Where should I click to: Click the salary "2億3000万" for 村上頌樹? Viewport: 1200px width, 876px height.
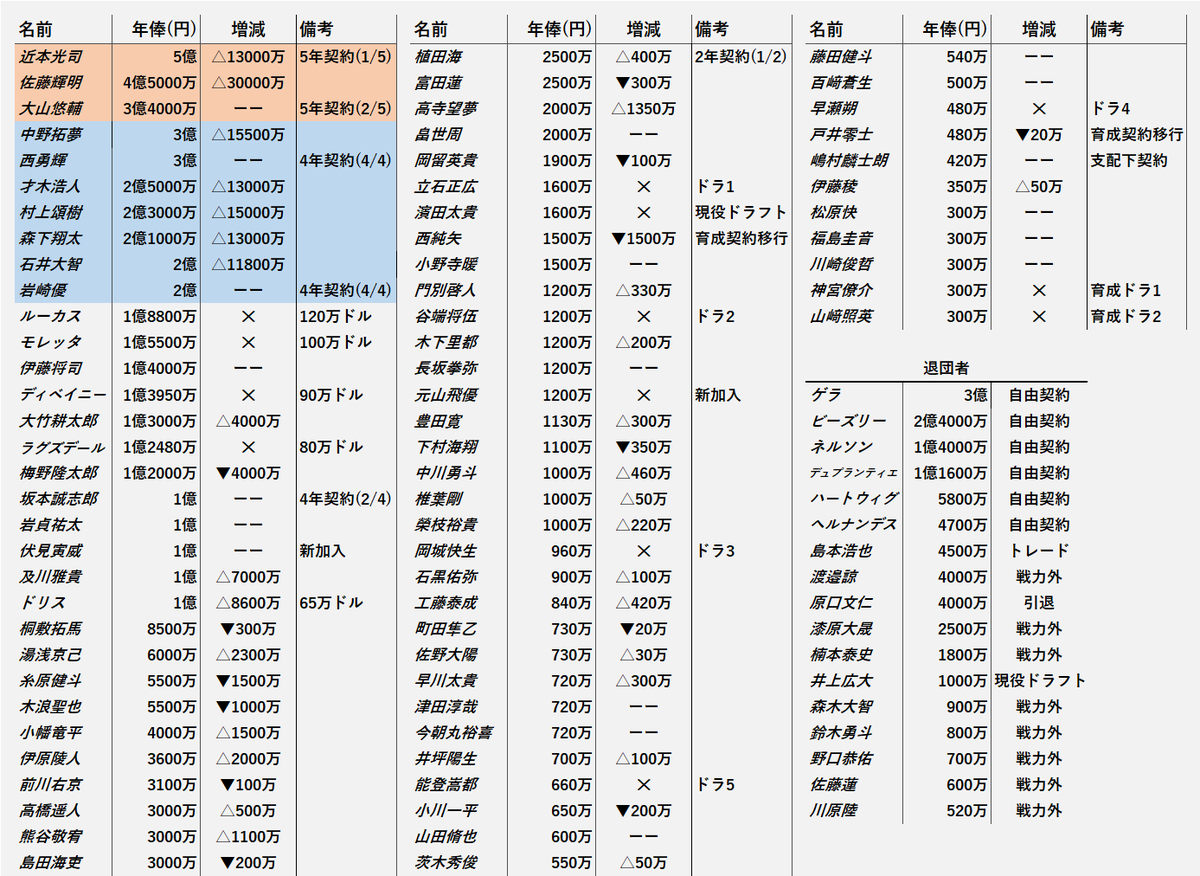click(159, 213)
